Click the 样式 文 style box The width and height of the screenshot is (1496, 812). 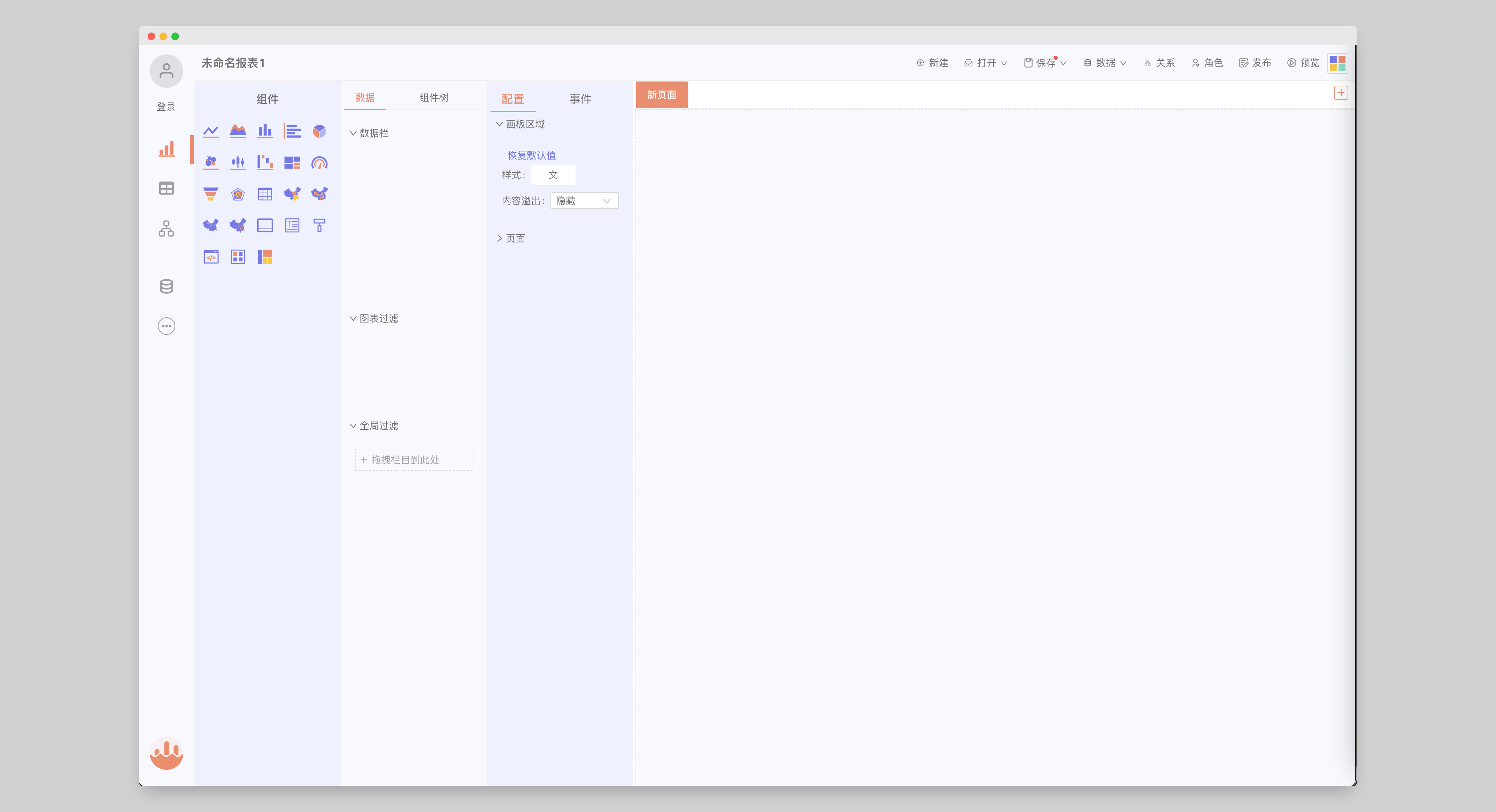tap(553, 175)
